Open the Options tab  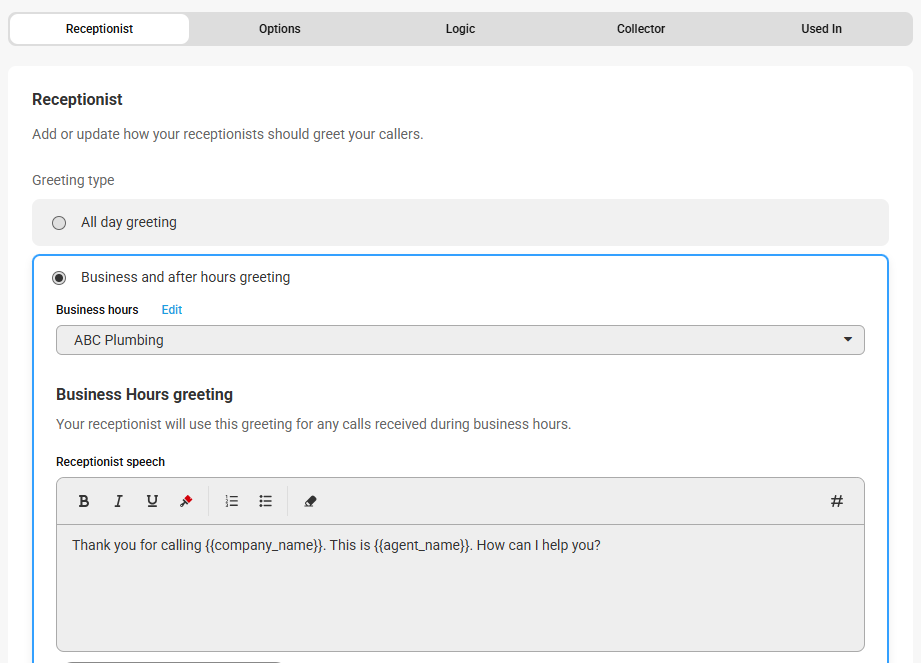pyautogui.click(x=280, y=29)
